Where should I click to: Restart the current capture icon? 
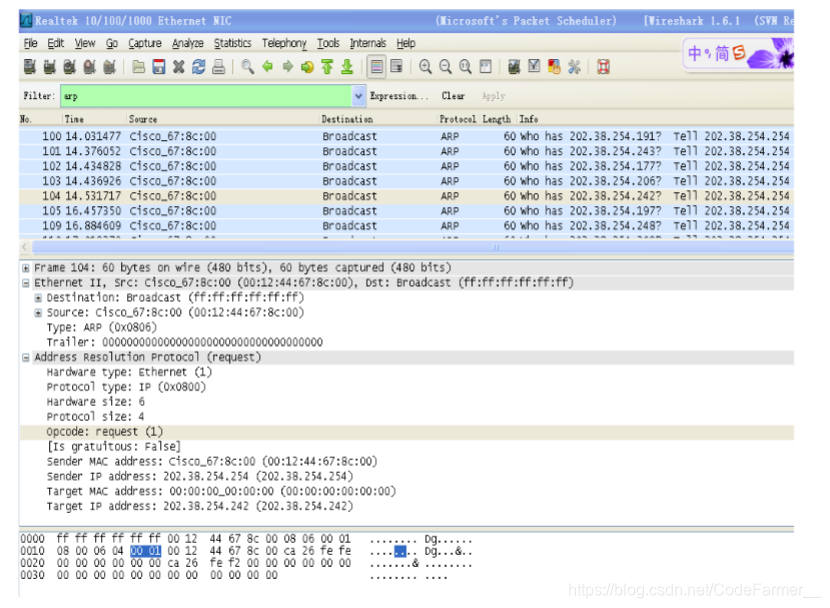point(110,67)
